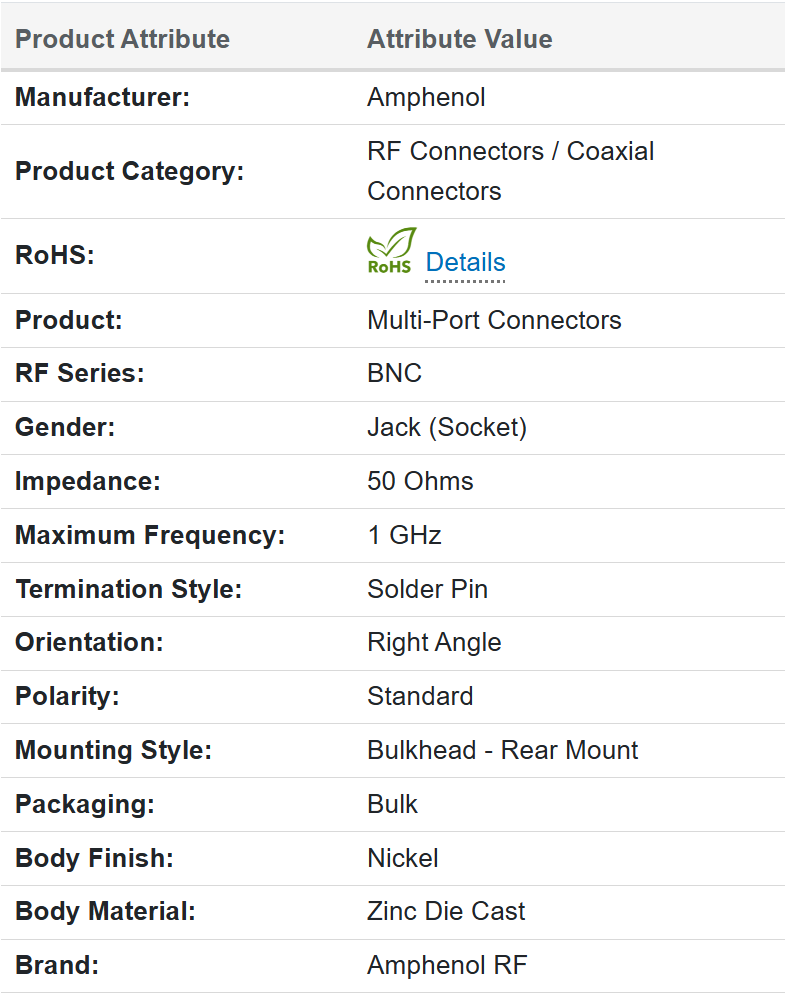The image size is (785, 995).
Task: Select the Right Angle orientation value
Action: [434, 643]
